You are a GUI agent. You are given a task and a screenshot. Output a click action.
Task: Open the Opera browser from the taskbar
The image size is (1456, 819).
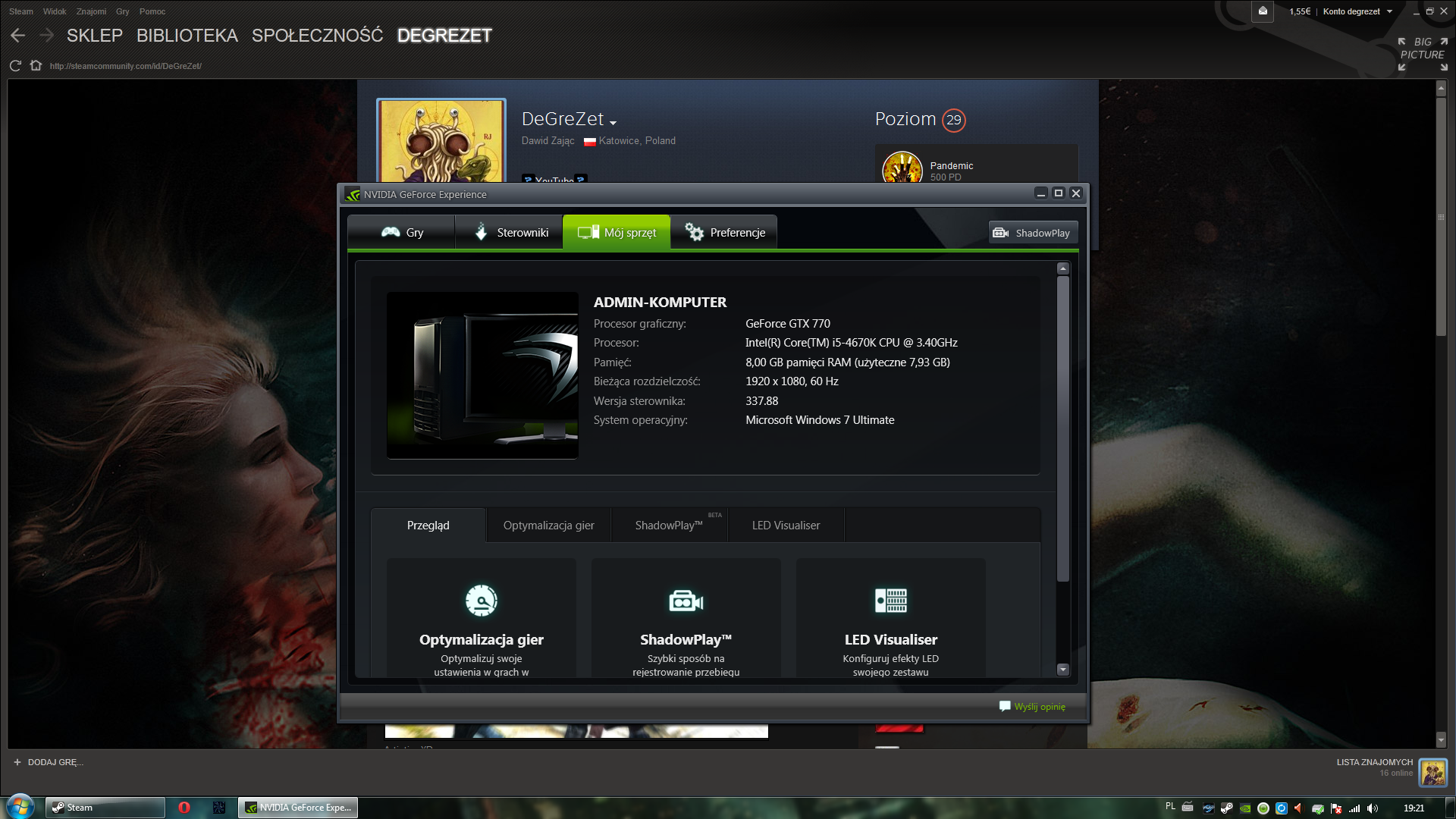point(184,808)
